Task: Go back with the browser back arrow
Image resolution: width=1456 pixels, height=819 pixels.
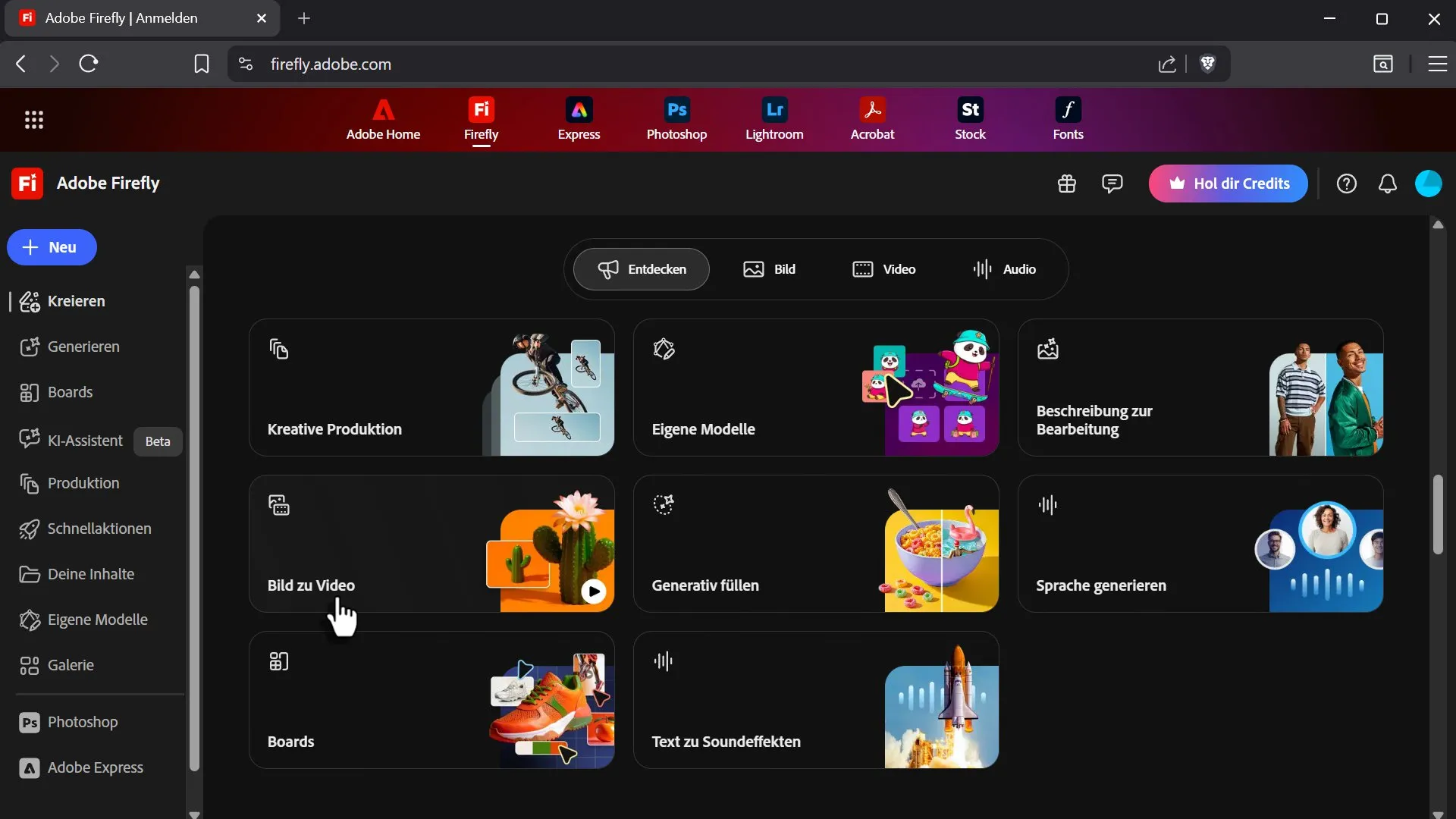Action: [x=21, y=64]
